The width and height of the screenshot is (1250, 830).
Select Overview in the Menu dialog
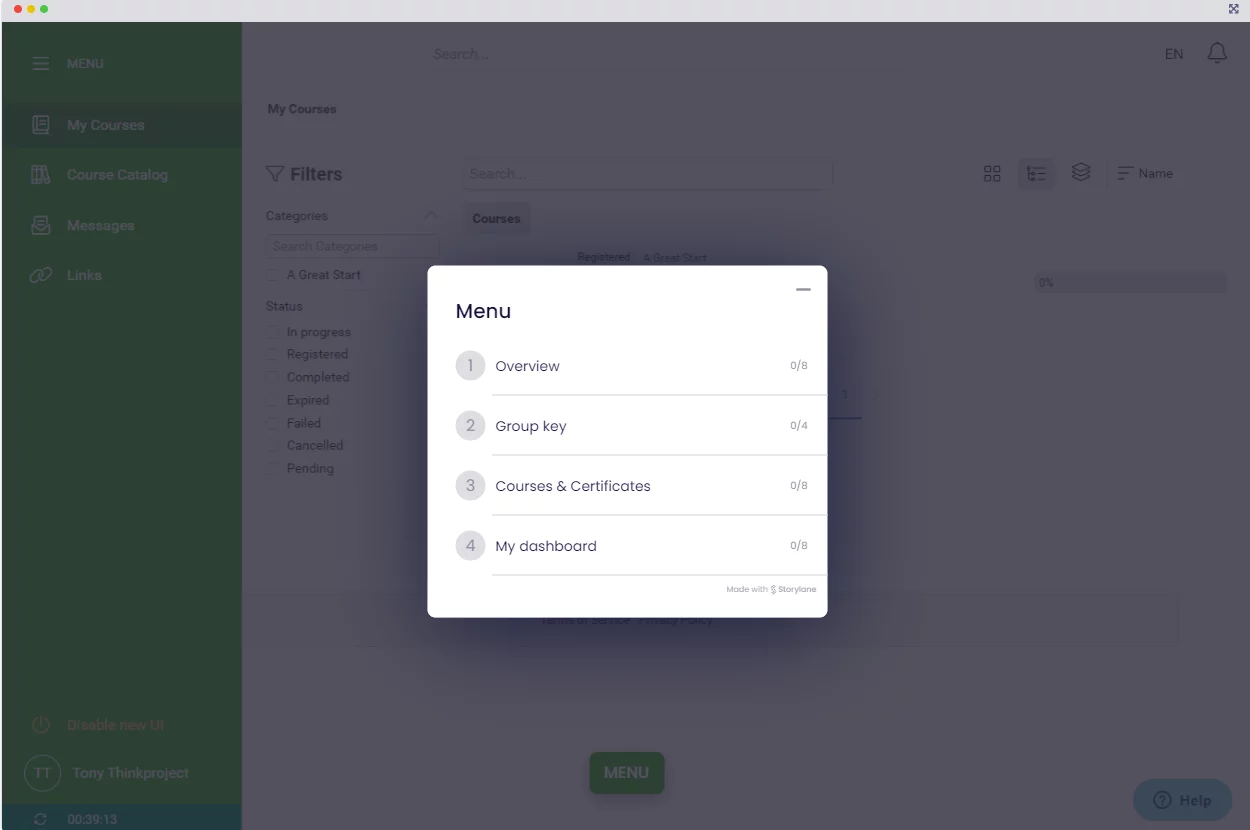click(527, 366)
